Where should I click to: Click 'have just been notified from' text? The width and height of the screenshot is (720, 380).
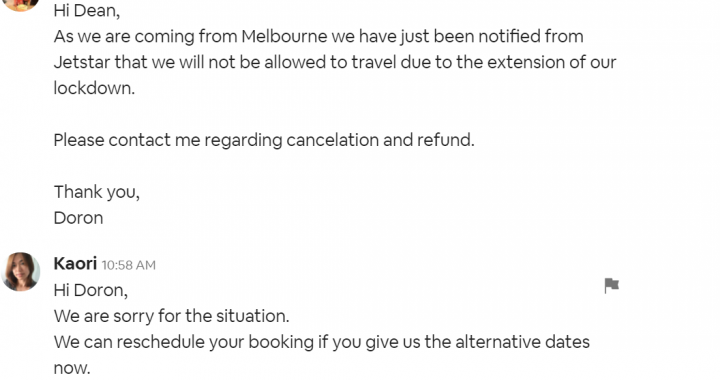tap(471, 36)
